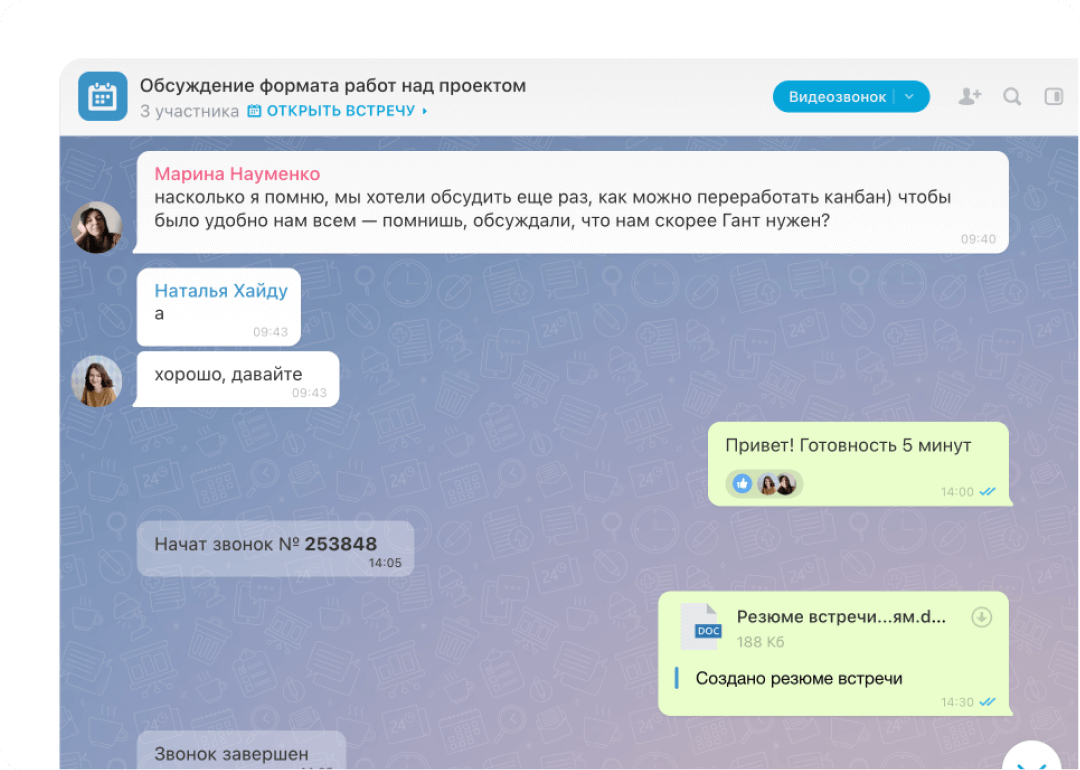Click the add participant icon
Viewport: 1080px width, 770px height.
pos(968,96)
